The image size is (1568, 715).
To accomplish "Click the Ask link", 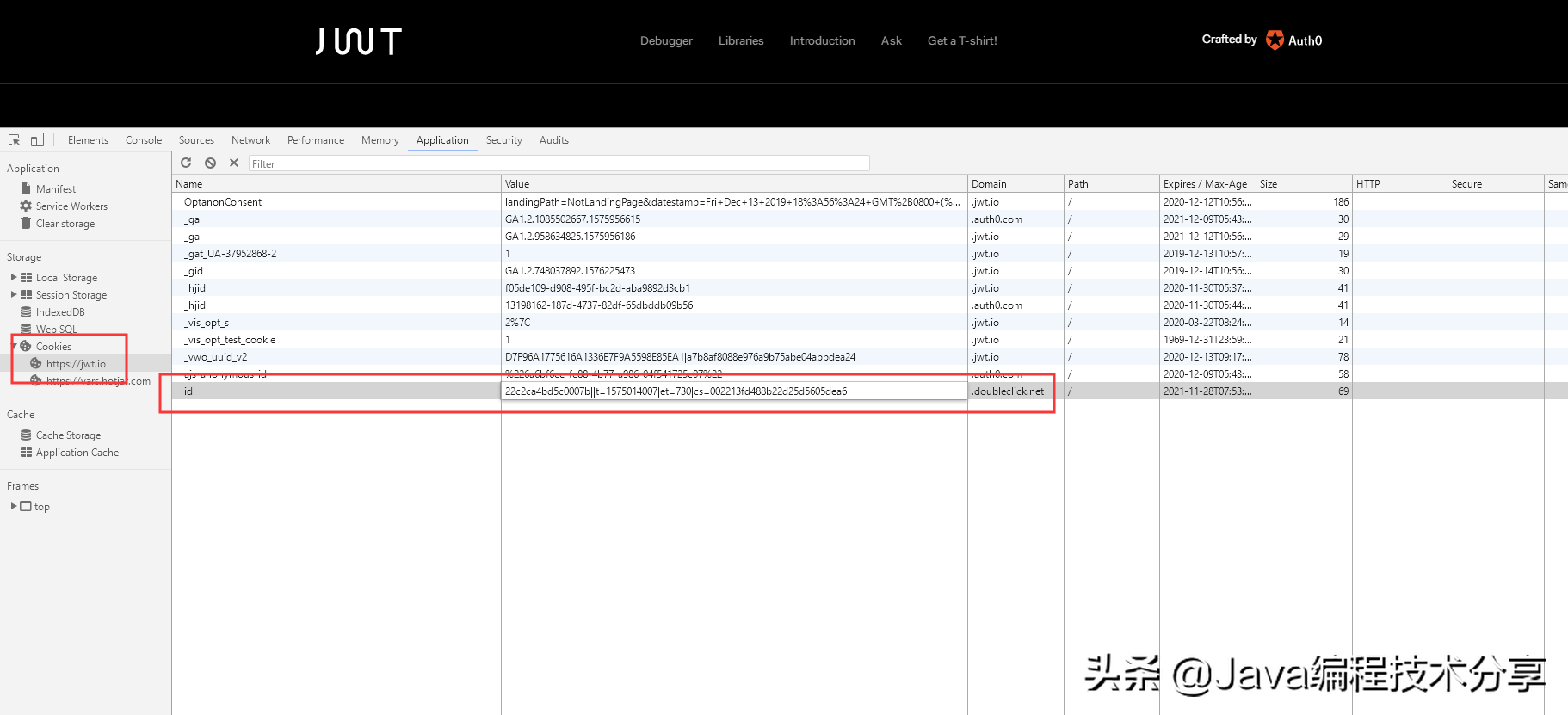I will (x=892, y=40).
